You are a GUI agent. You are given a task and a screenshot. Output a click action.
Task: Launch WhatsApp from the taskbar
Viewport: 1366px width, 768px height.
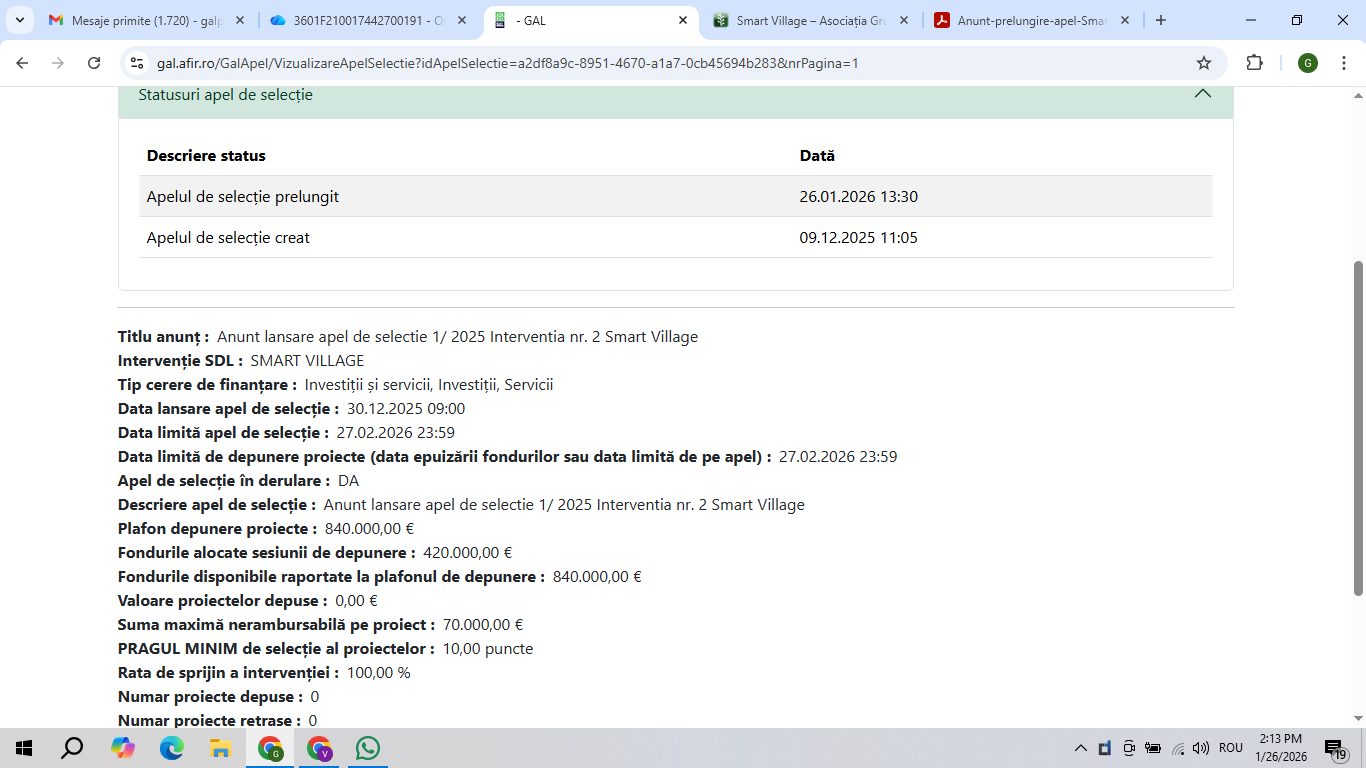[368, 748]
